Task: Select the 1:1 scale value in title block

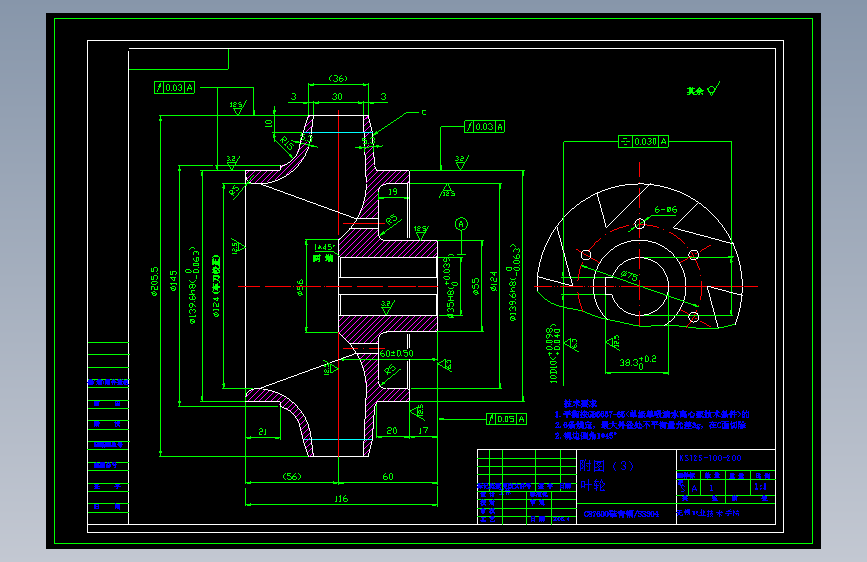Action: [x=760, y=487]
